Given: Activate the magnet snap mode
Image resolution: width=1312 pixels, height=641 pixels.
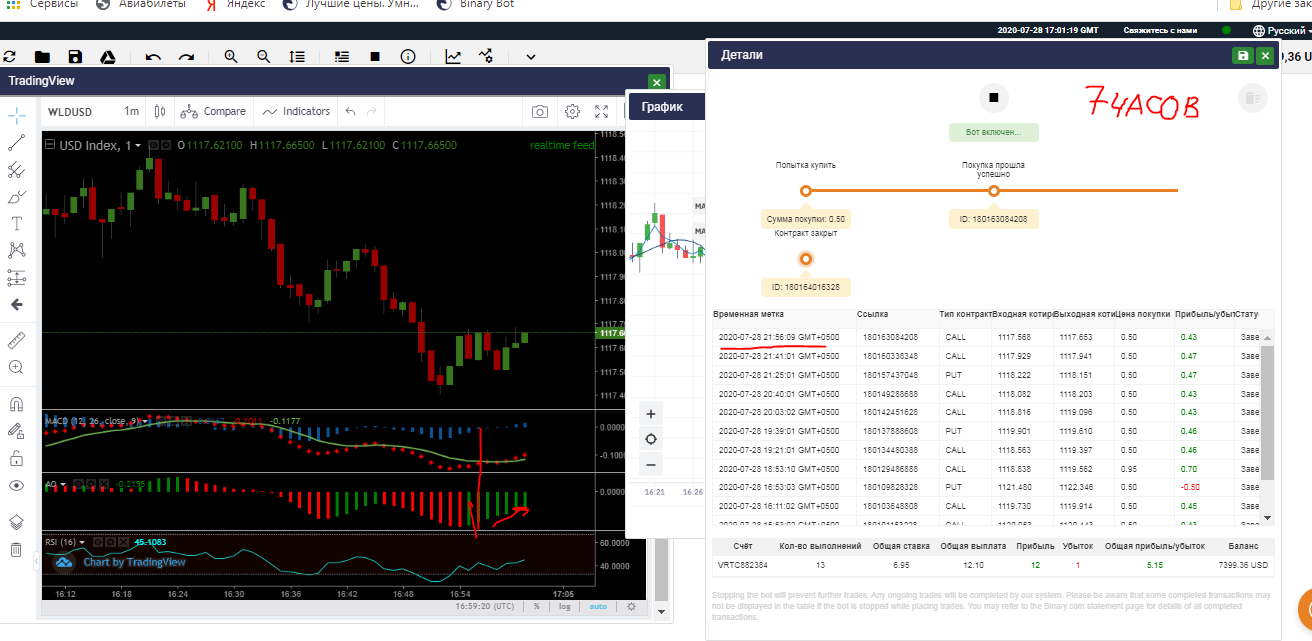Looking at the screenshot, I should (16, 405).
